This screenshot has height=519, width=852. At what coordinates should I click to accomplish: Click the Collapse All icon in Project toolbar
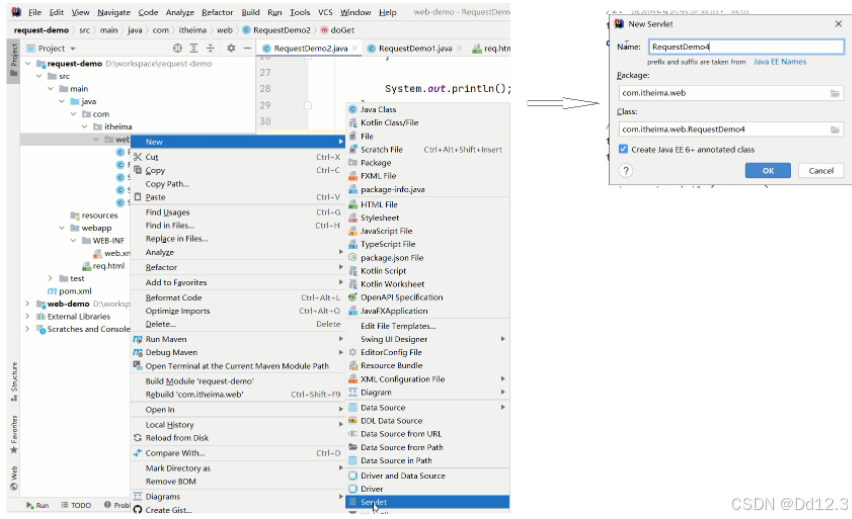pyautogui.click(x=210, y=48)
